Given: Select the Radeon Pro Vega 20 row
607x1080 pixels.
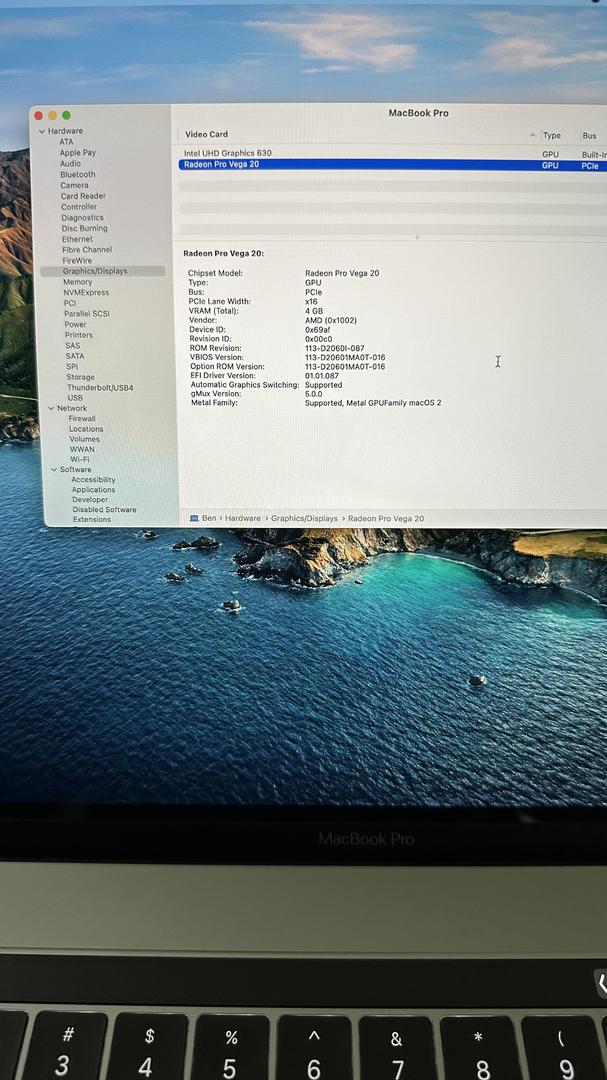Looking at the screenshot, I should [x=393, y=165].
